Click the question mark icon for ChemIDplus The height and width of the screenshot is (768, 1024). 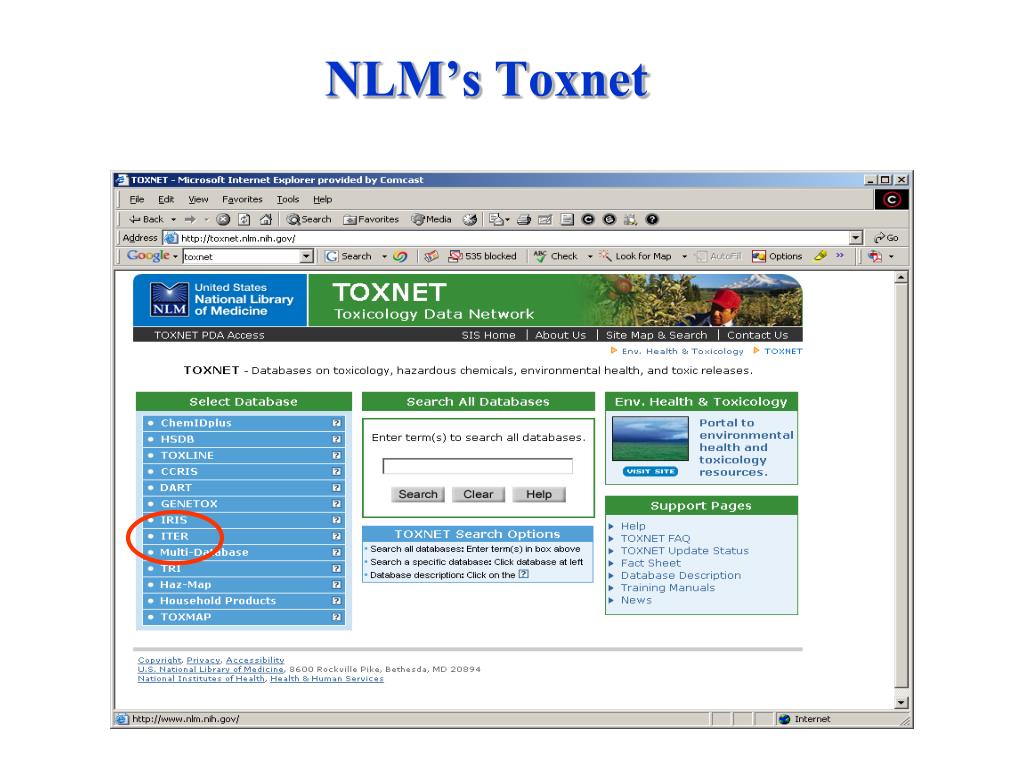[336, 423]
